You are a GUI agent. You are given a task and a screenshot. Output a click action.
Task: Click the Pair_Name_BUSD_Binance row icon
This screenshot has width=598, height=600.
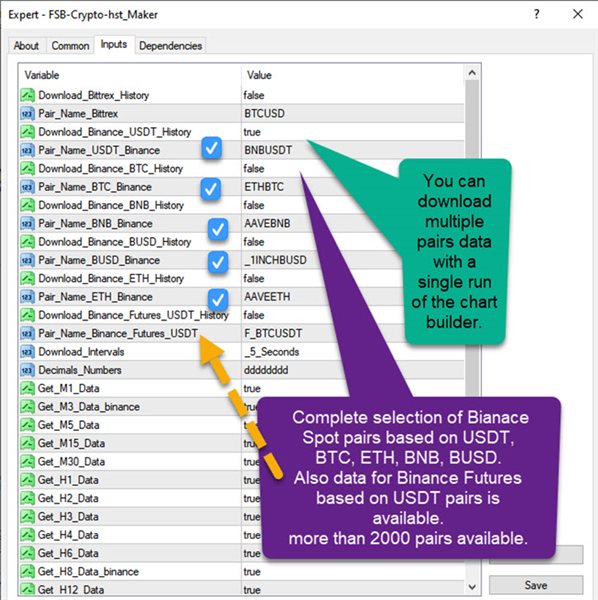pyautogui.click(x=28, y=260)
